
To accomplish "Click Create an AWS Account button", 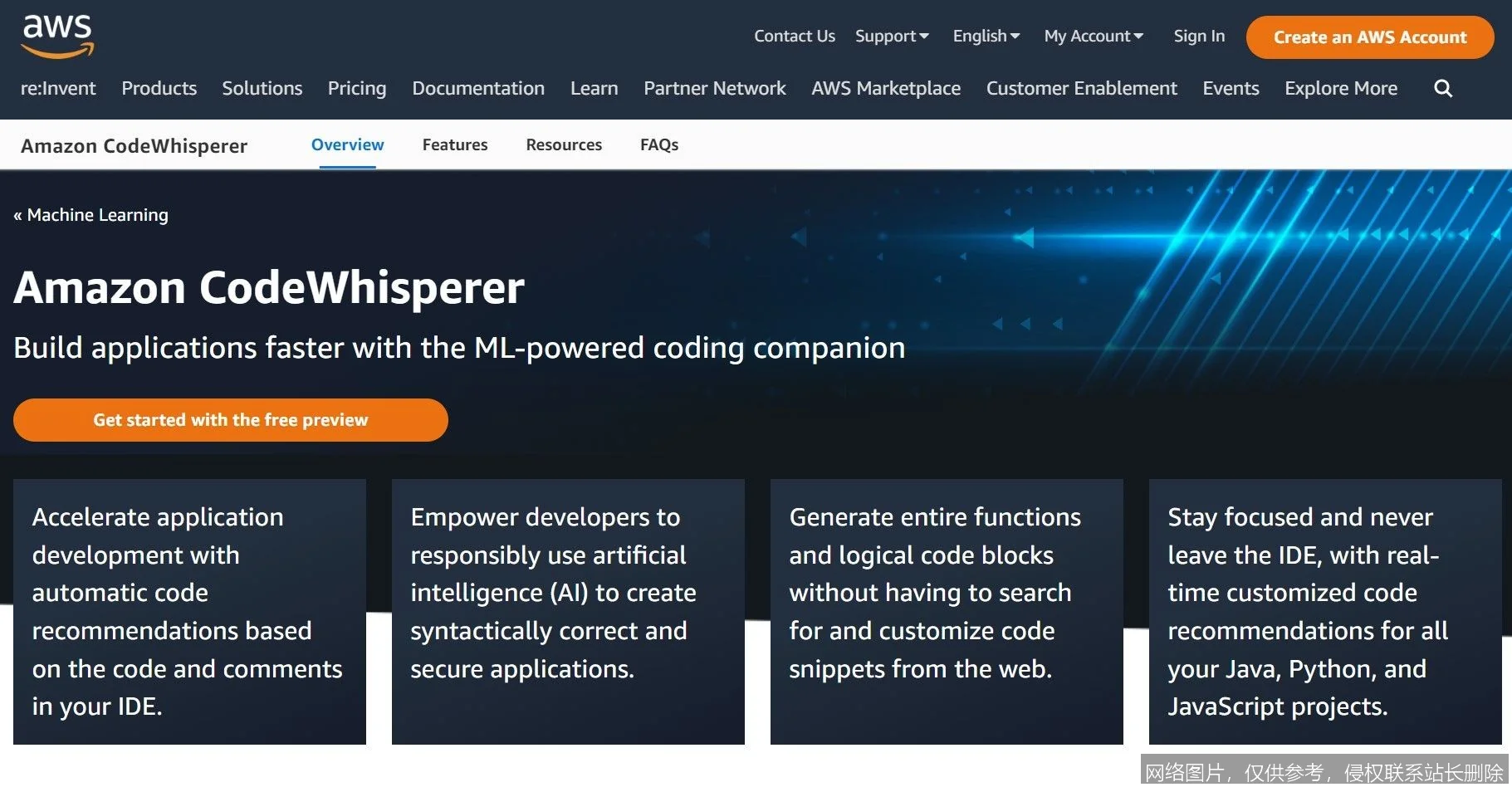I will pyautogui.click(x=1370, y=37).
